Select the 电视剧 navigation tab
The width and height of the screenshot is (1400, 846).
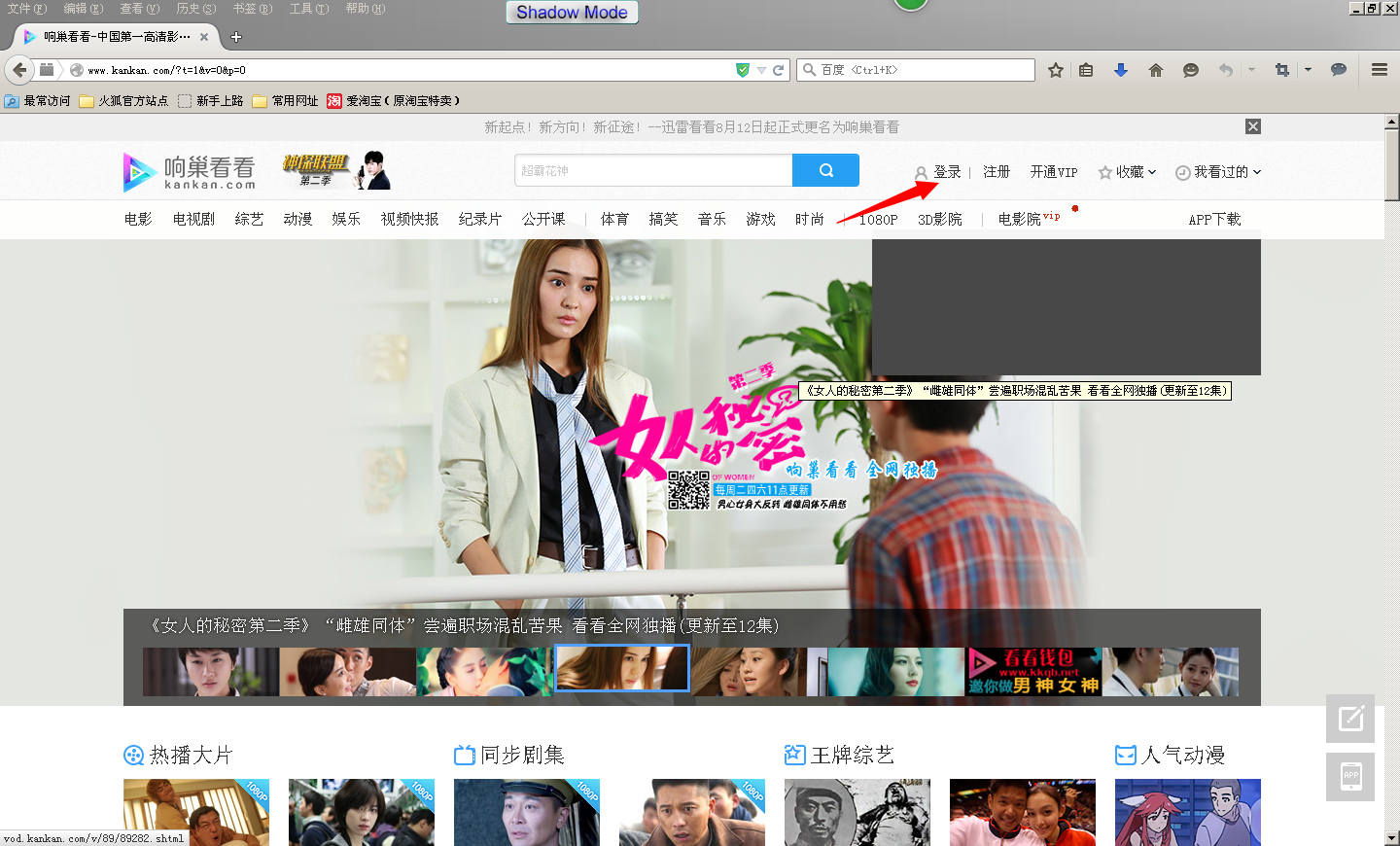click(193, 220)
